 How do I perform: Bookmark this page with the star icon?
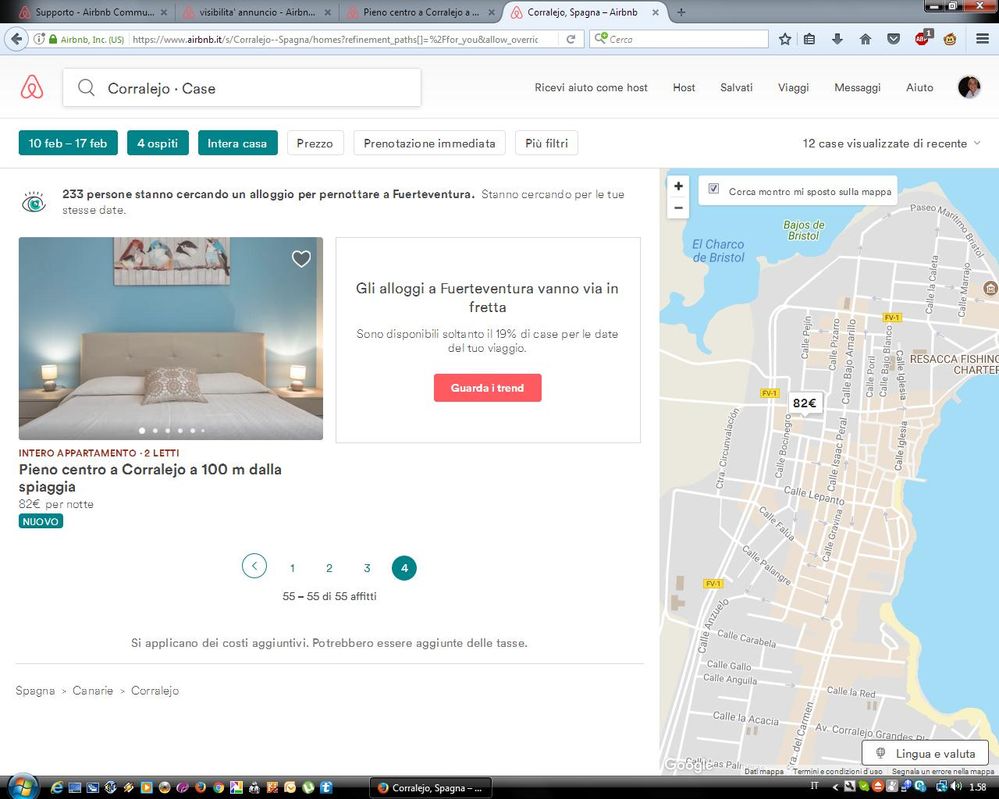click(x=785, y=39)
